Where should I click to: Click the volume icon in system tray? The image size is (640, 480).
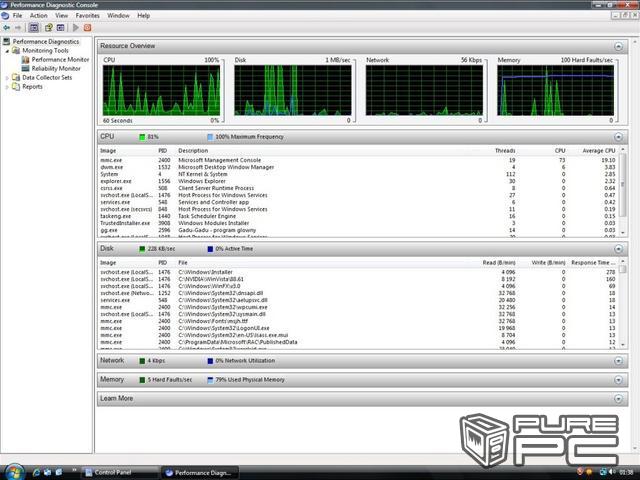click(612, 472)
